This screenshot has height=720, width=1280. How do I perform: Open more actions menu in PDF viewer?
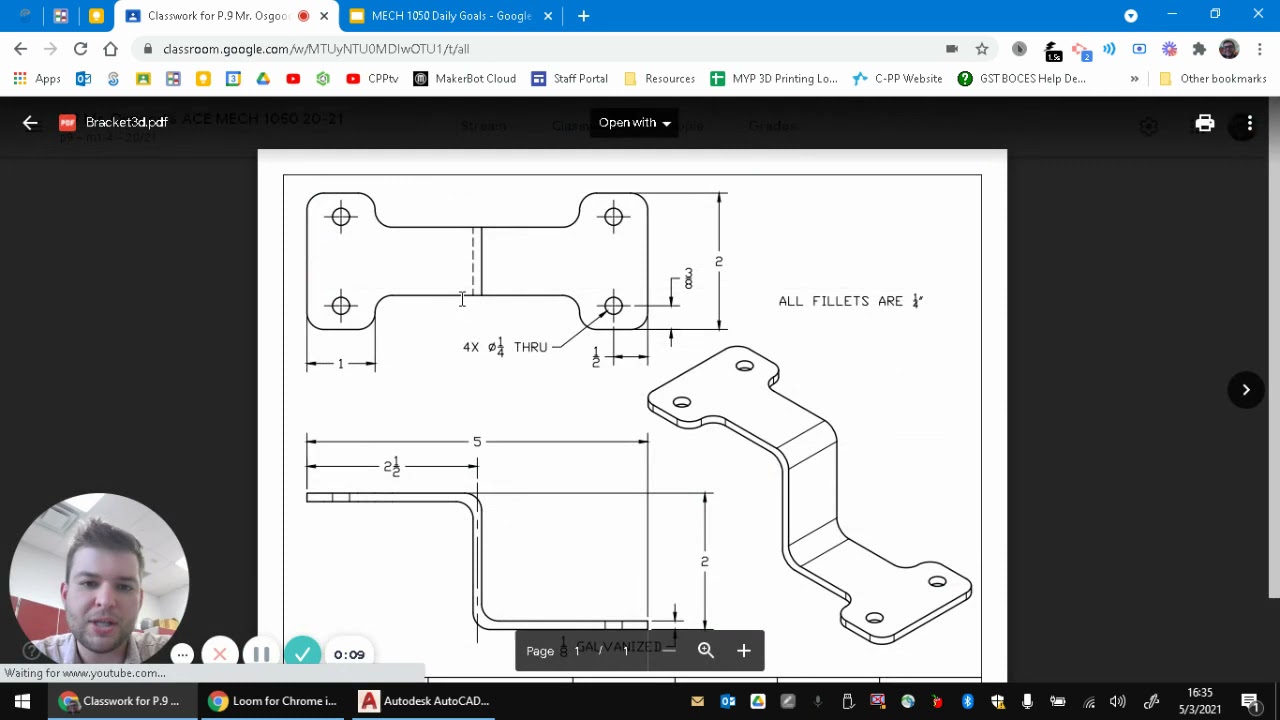[x=1249, y=123]
